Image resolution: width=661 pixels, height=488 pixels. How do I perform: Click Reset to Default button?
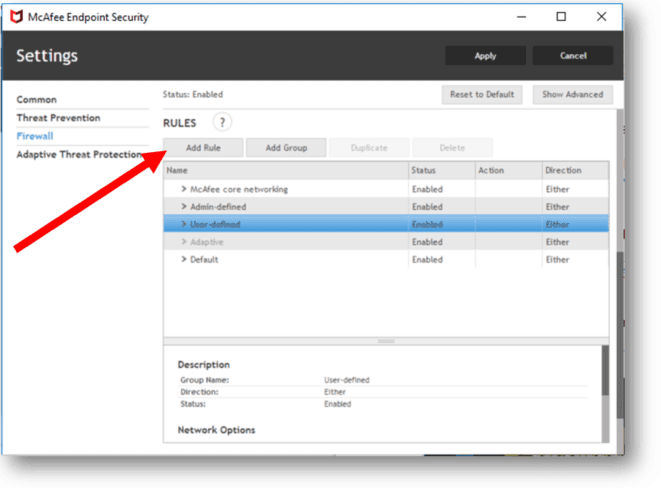coord(482,94)
